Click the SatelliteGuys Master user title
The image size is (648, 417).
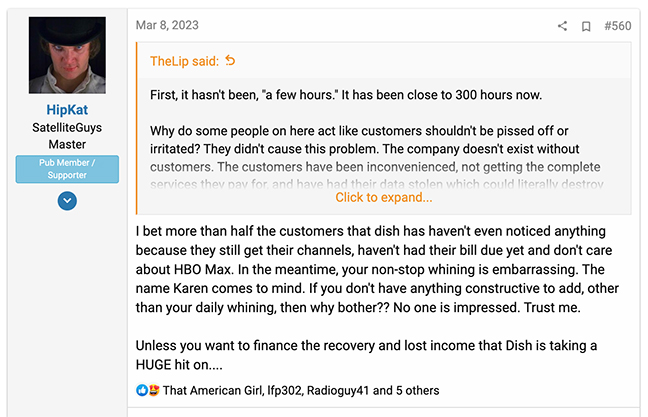point(67,135)
